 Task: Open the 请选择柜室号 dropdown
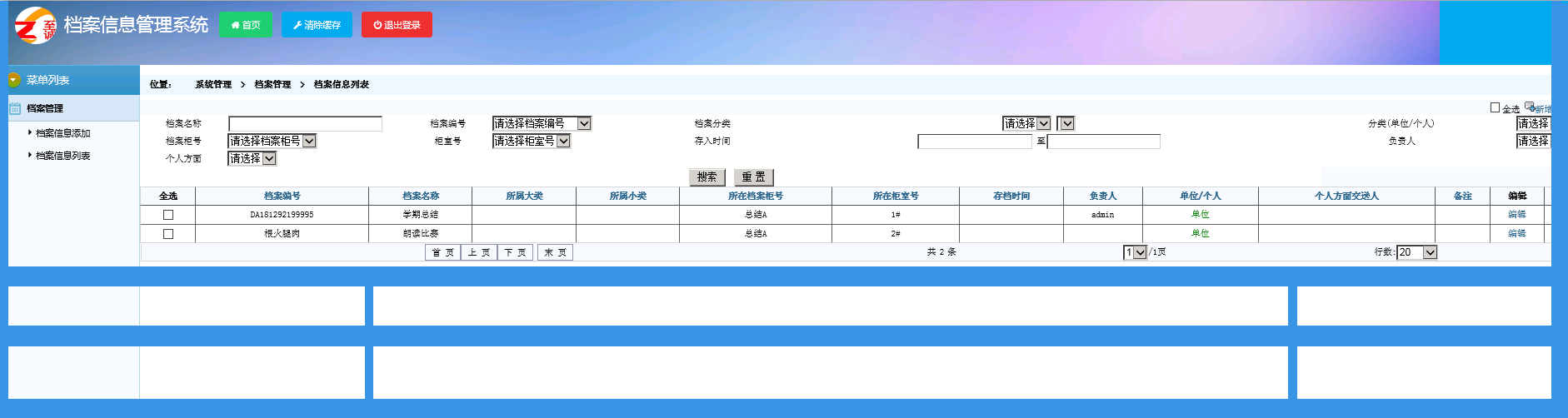pos(532,141)
